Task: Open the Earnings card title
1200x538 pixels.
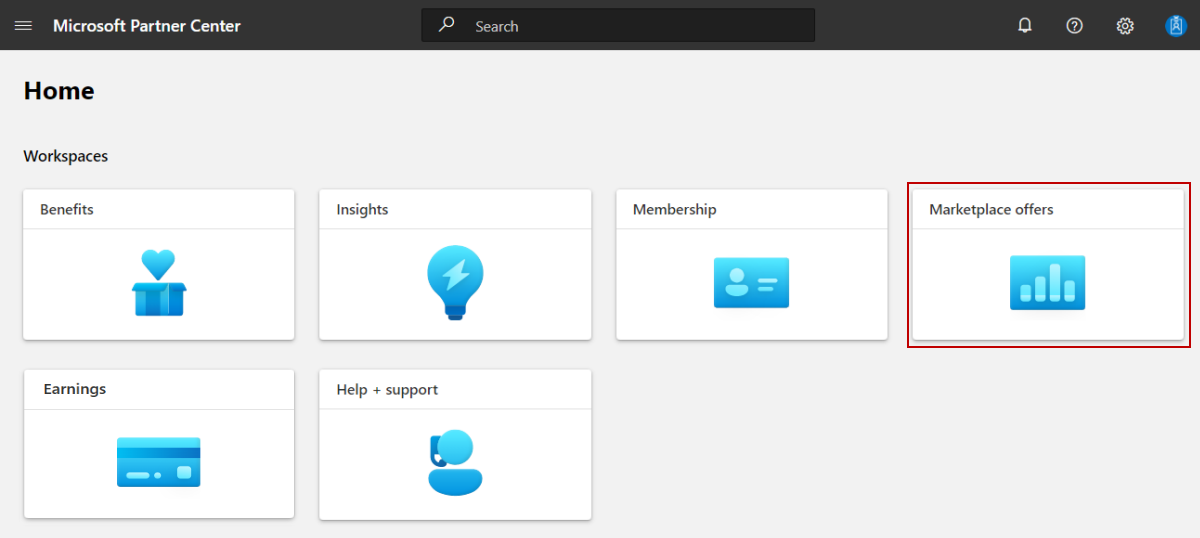Action: (75, 389)
